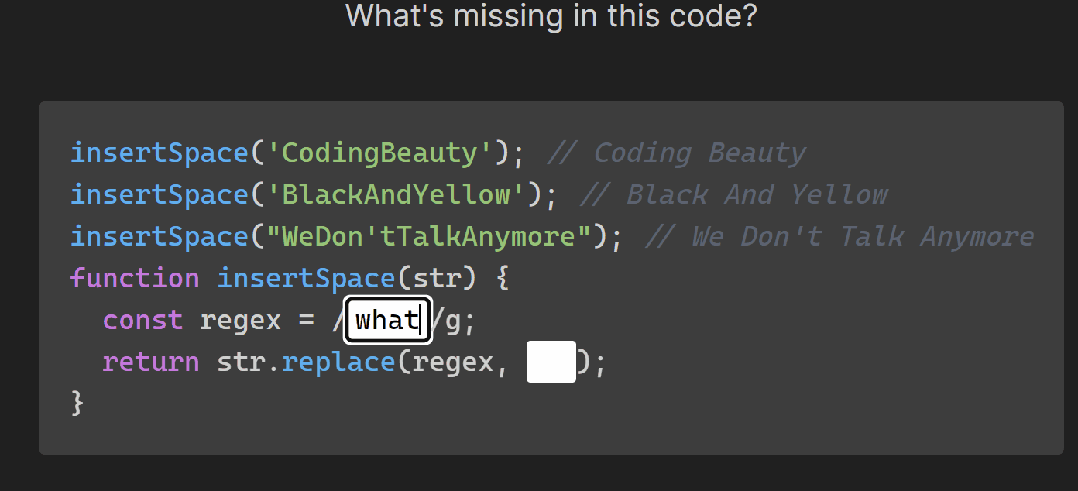Click the 'What's missing in this code?' heading
Viewport: 1078px width, 491px height.
pyautogui.click(x=551, y=16)
